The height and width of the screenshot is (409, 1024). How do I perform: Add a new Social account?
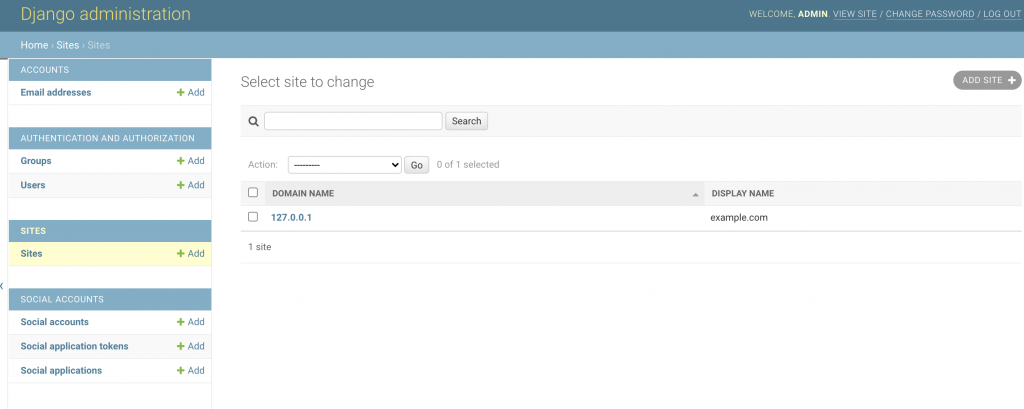191,322
